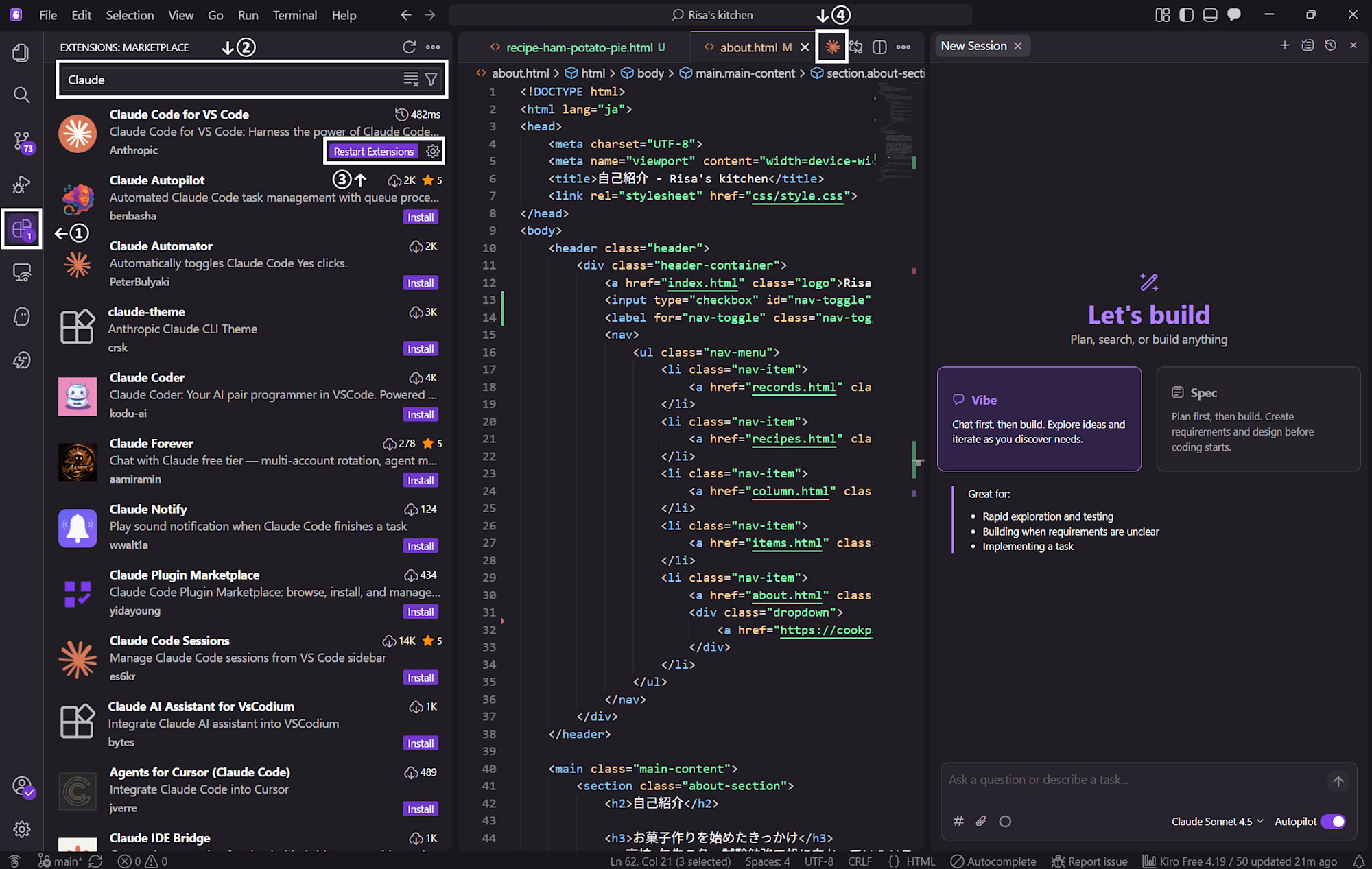The image size is (1372, 869).
Task: Open extensions view more actions ellipsis
Action: point(433,47)
